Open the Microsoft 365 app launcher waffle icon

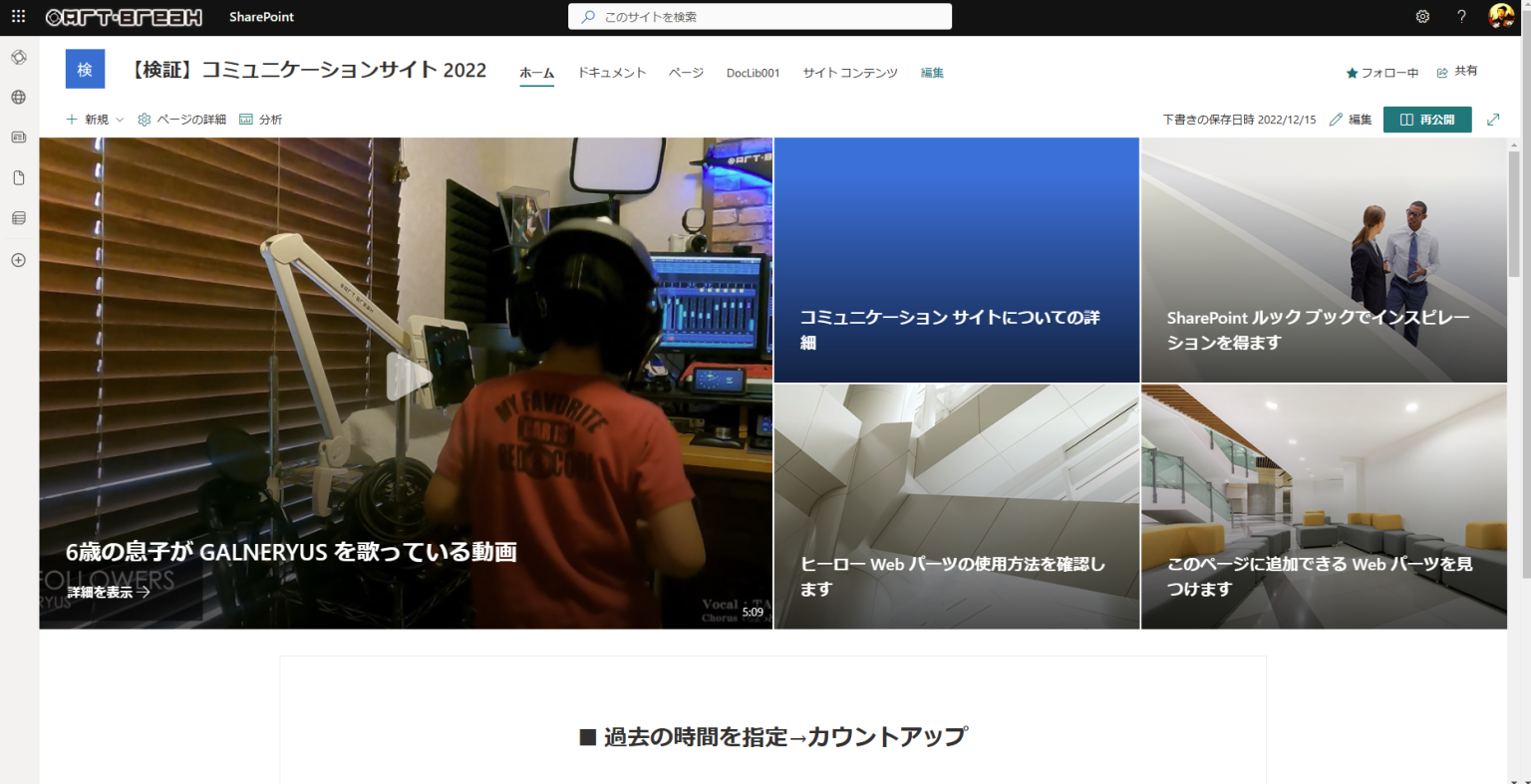click(17, 16)
